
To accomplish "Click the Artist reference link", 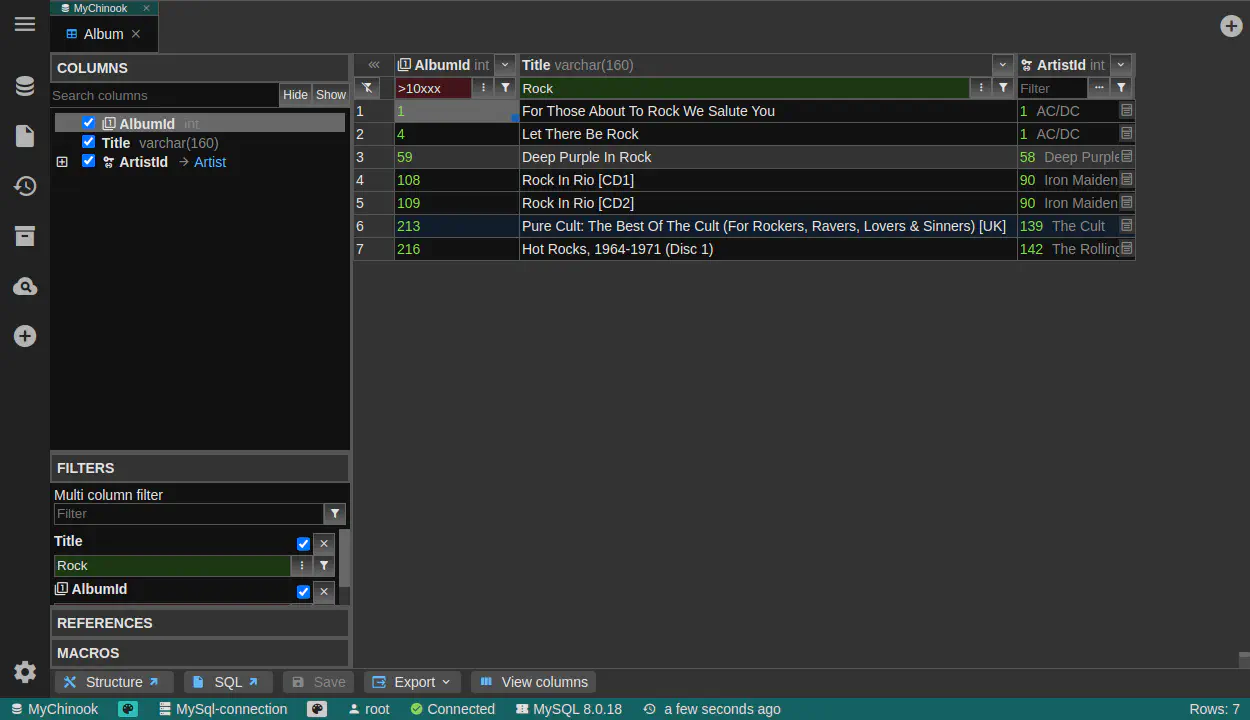I will click(210, 162).
